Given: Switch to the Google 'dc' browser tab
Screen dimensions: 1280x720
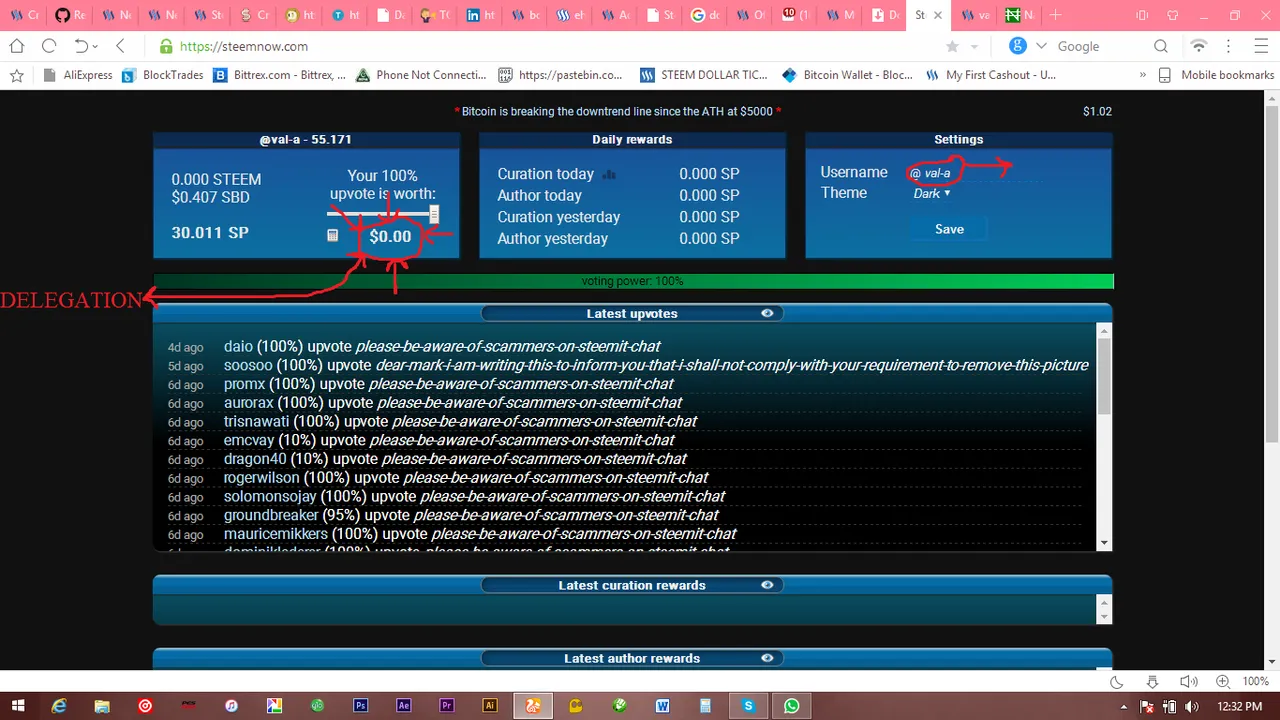Looking at the screenshot, I should (x=704, y=15).
